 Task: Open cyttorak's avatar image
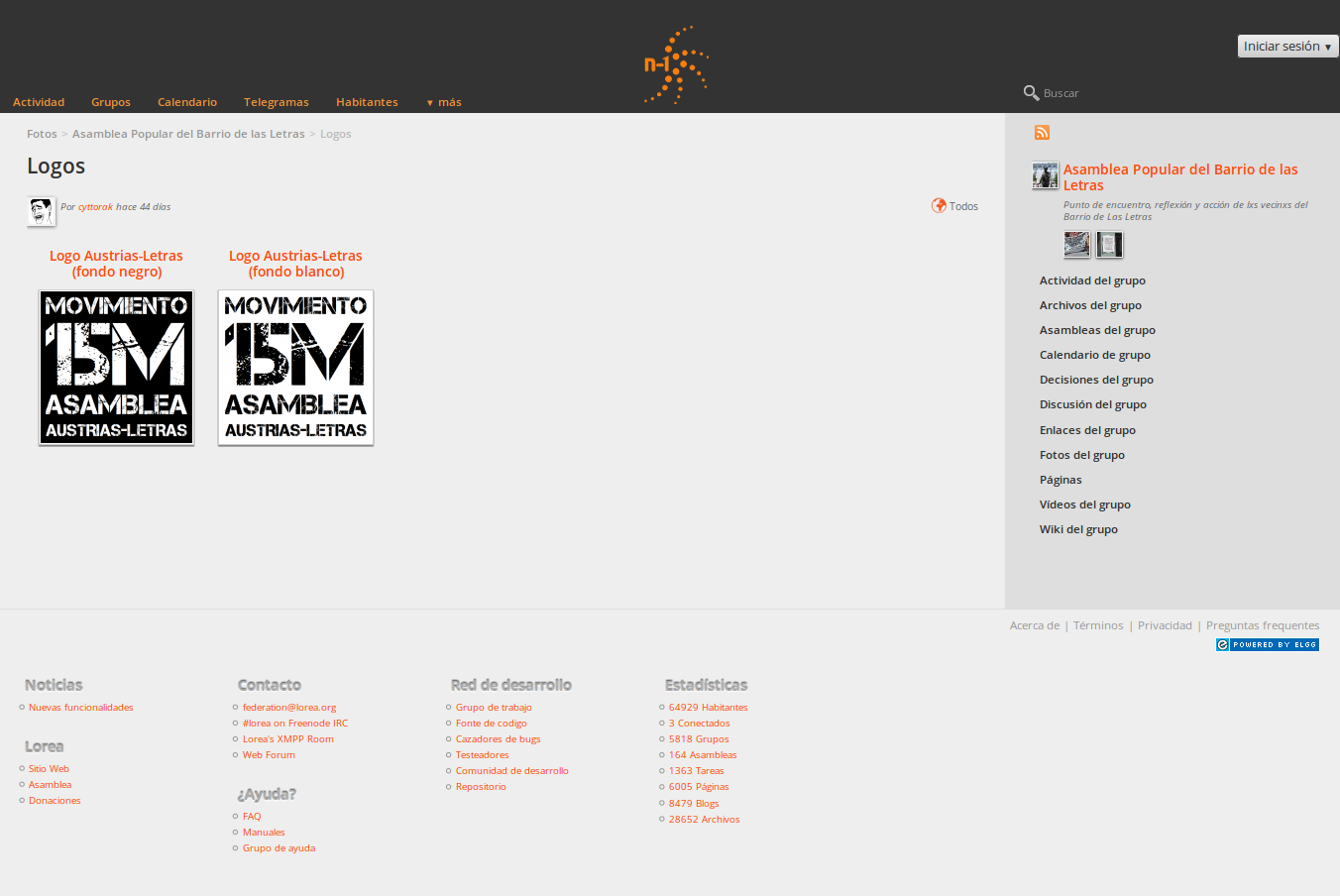coord(41,211)
